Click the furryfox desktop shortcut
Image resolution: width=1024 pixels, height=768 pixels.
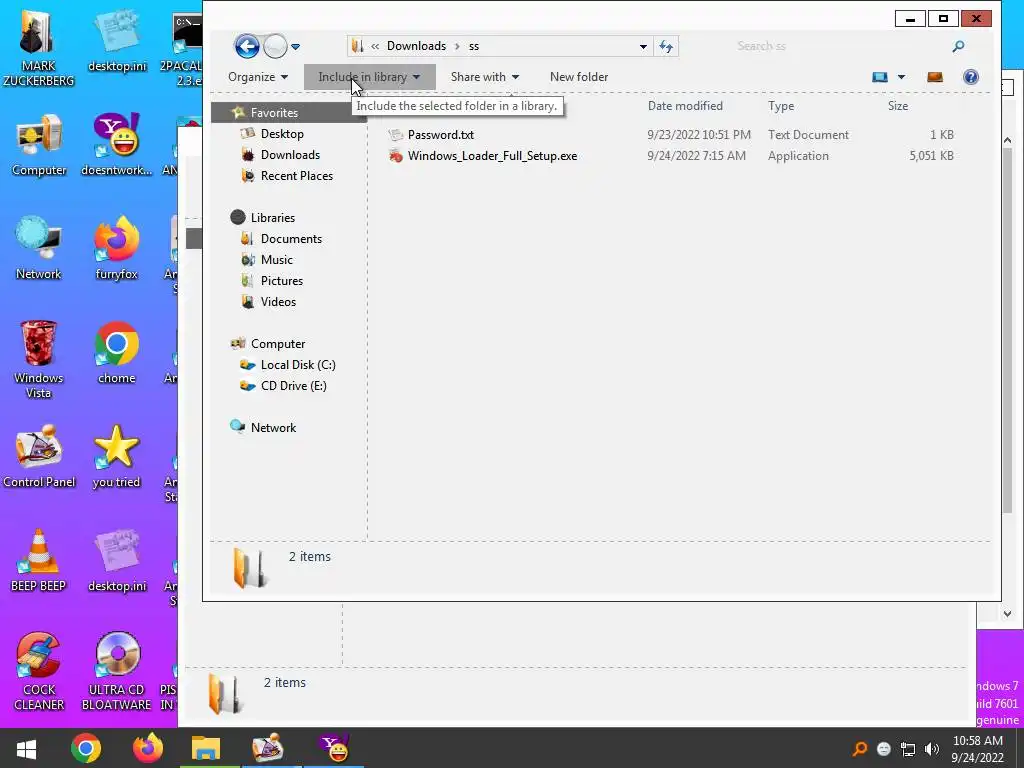(x=117, y=249)
